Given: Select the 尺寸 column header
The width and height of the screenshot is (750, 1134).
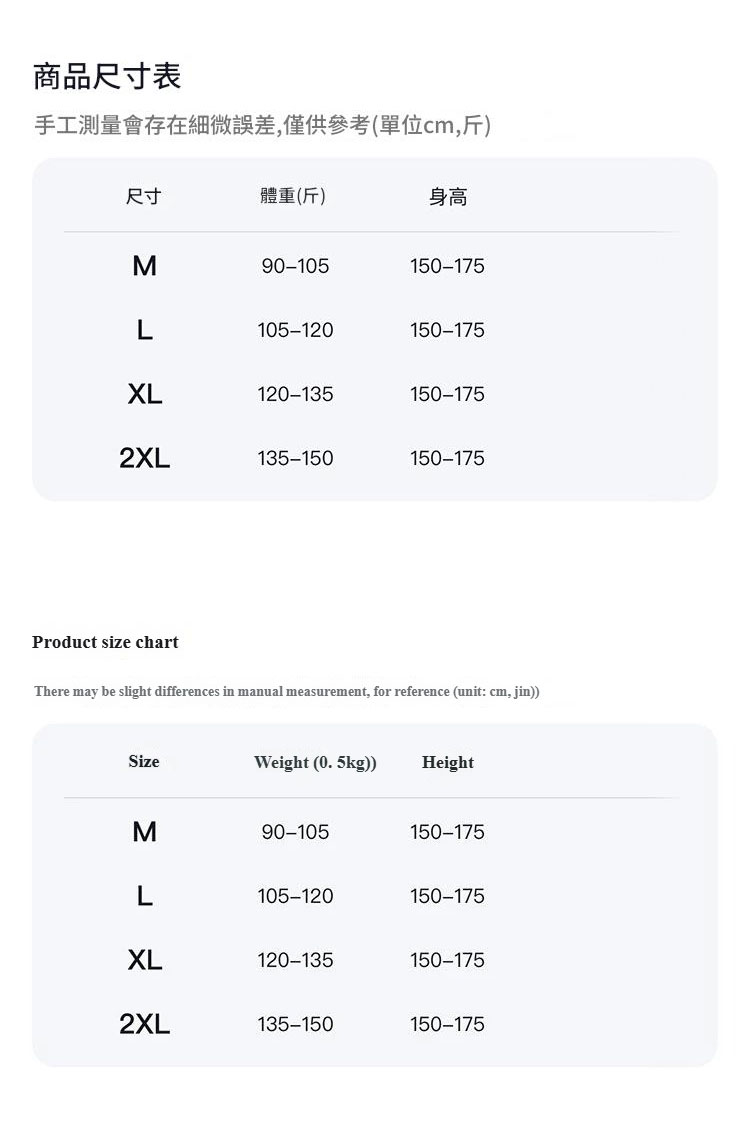Looking at the screenshot, I should [143, 197].
